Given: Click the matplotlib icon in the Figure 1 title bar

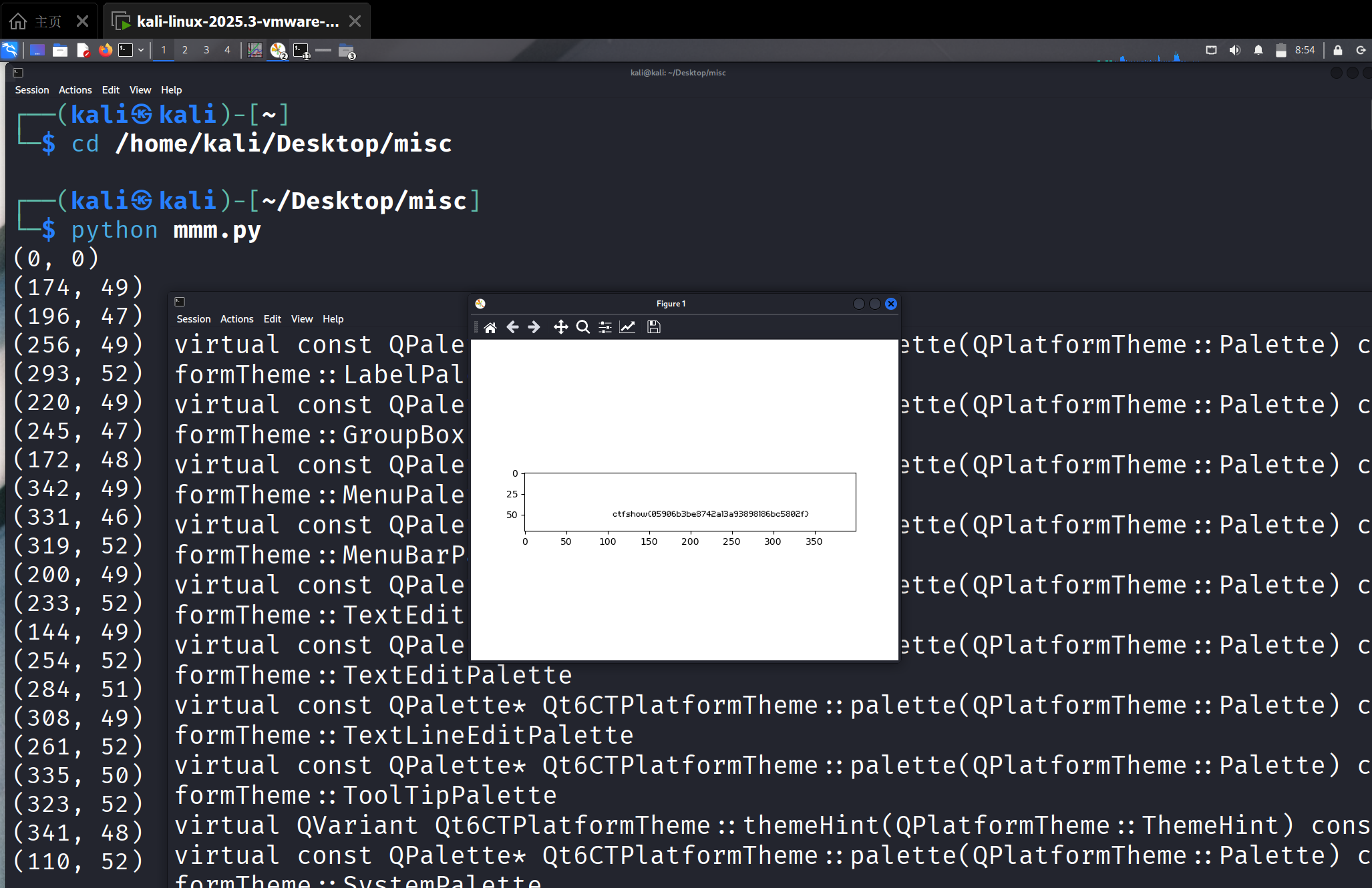Looking at the screenshot, I should 480,304.
